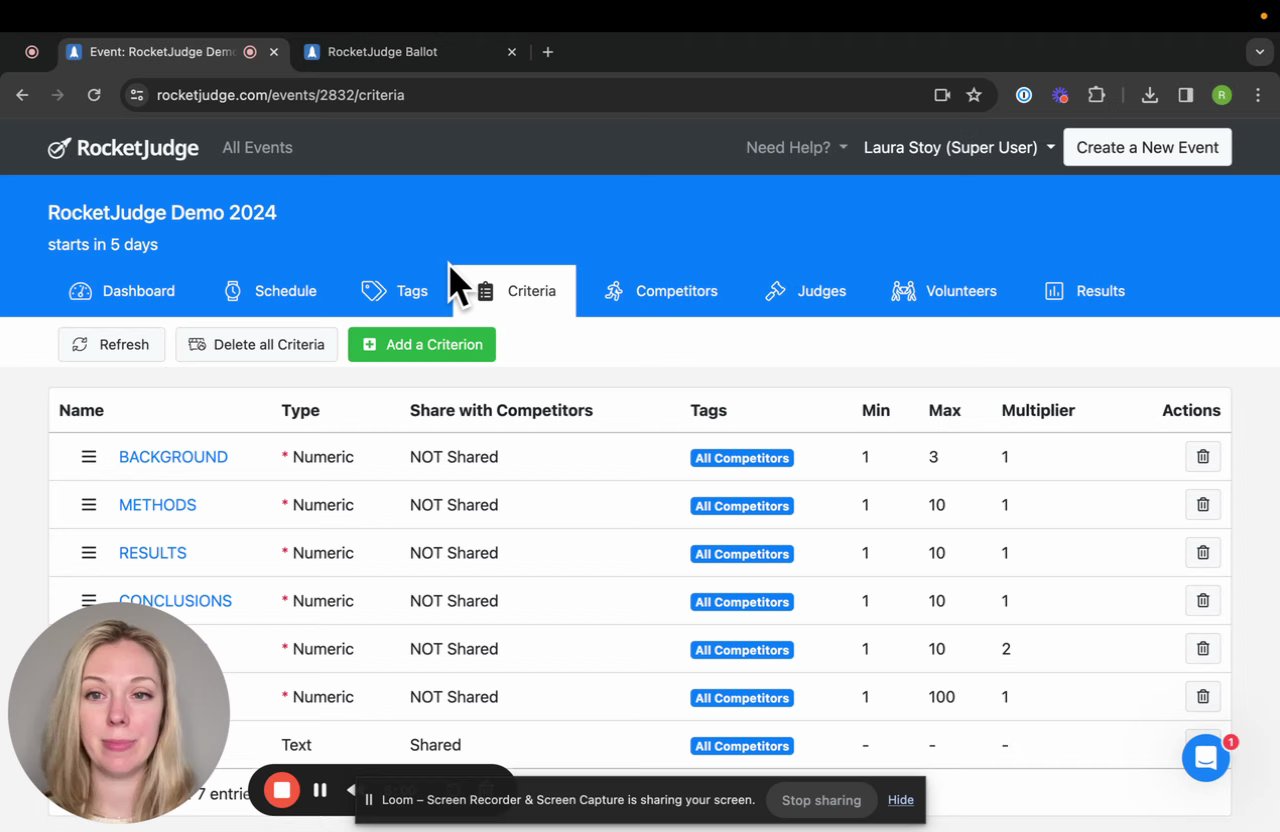The height and width of the screenshot is (832, 1280).
Task: Open the BACKGROUND criterion link
Action: click(x=173, y=457)
